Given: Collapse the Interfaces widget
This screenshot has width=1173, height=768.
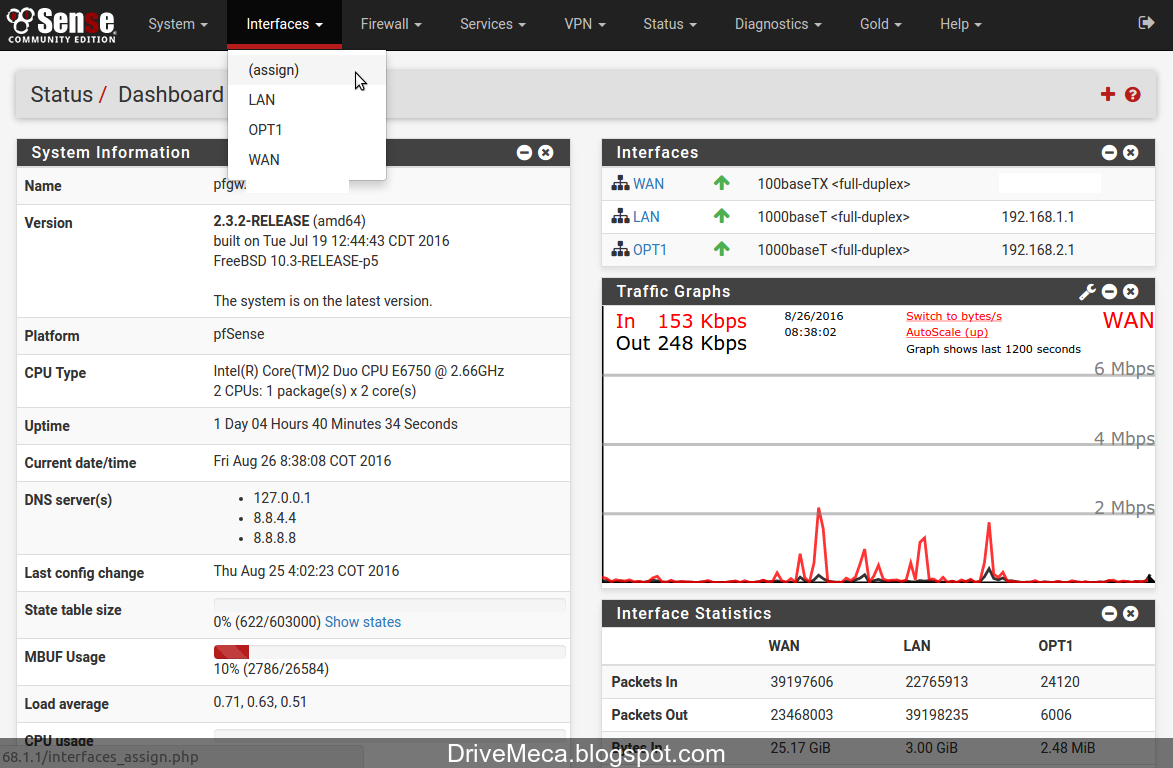Looking at the screenshot, I should (x=1109, y=152).
